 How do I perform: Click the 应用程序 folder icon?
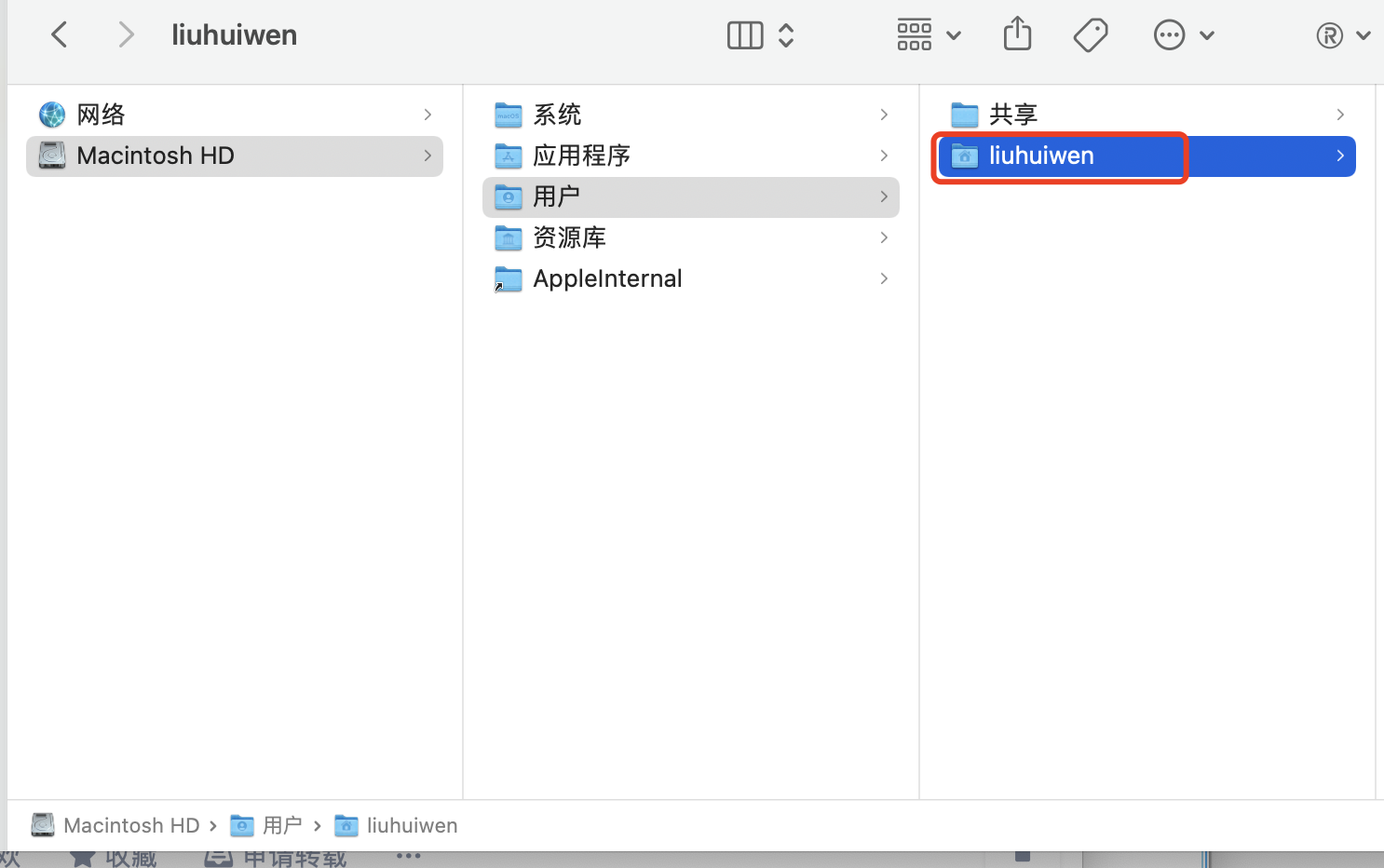508,156
